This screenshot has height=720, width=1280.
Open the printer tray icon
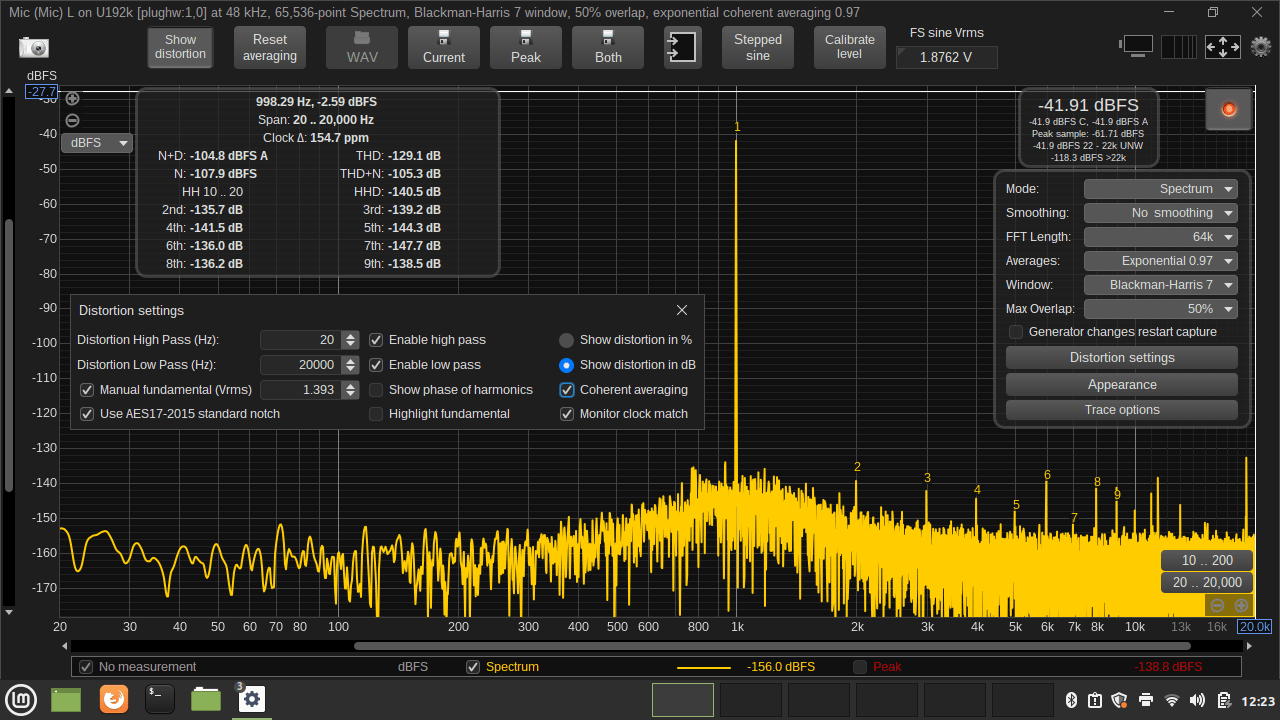tap(1146, 700)
